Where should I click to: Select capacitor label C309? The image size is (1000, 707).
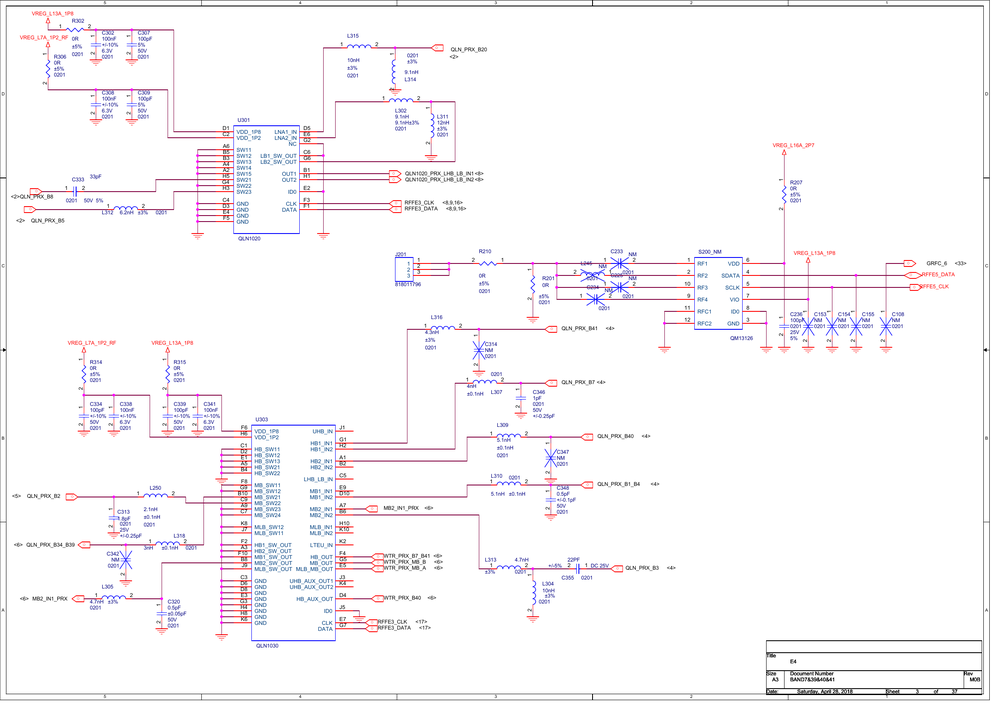coord(144,93)
